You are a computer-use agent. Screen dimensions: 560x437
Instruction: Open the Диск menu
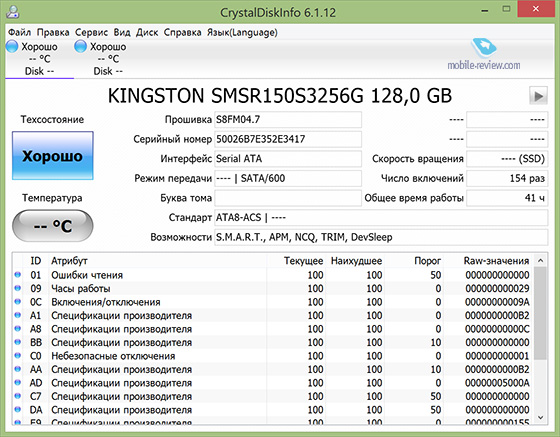147,32
